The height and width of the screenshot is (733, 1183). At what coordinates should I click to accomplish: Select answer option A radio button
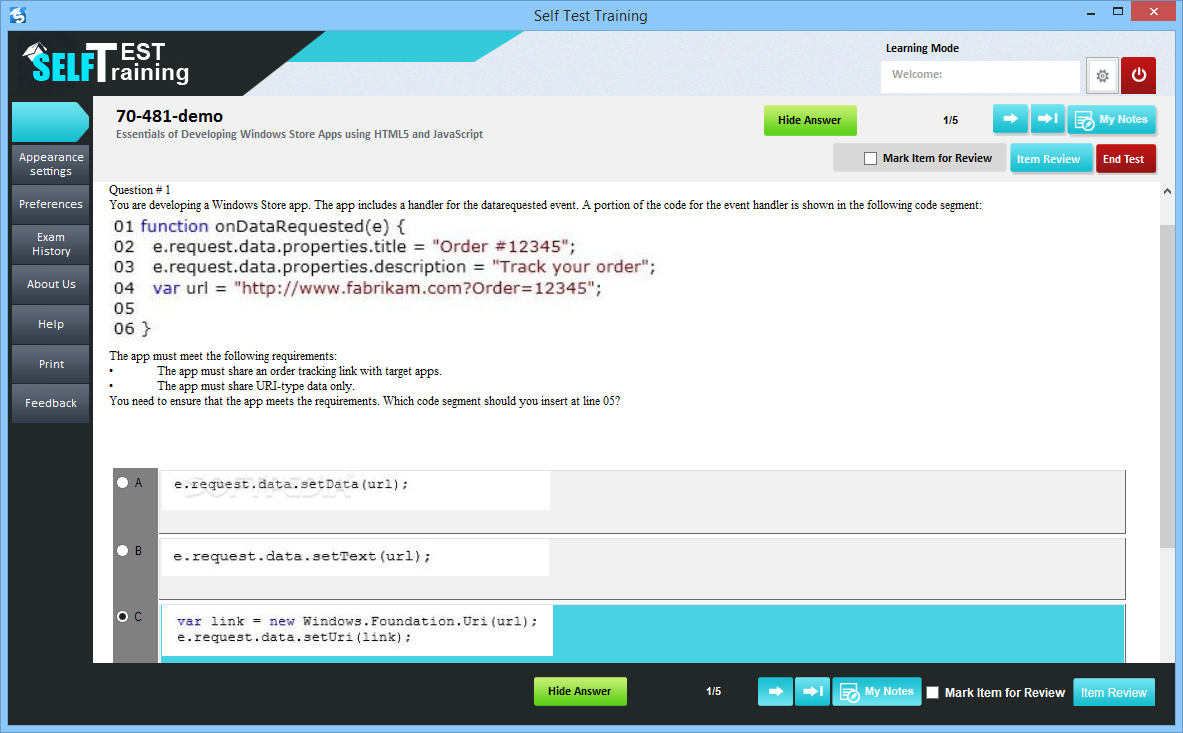(122, 483)
